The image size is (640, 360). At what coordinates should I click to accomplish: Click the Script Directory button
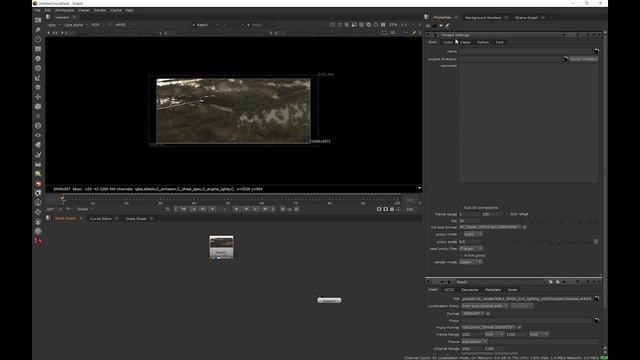pos(584,59)
